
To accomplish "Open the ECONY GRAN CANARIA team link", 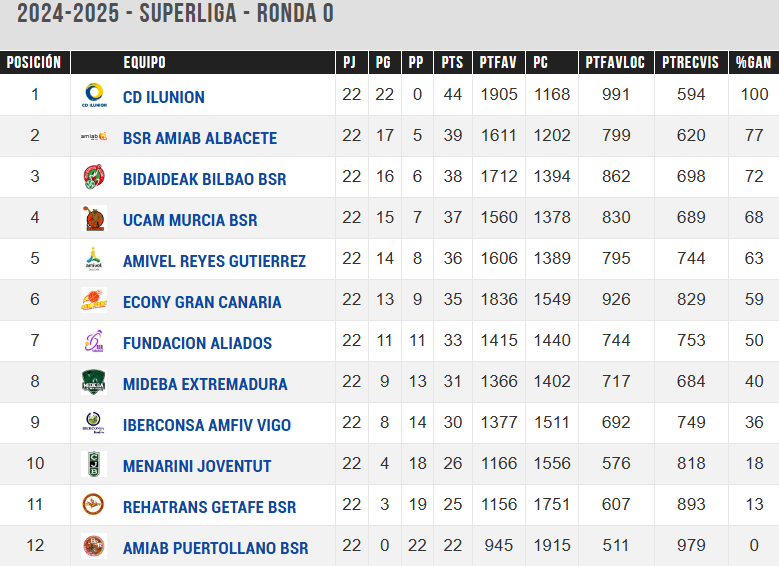I will [202, 302].
